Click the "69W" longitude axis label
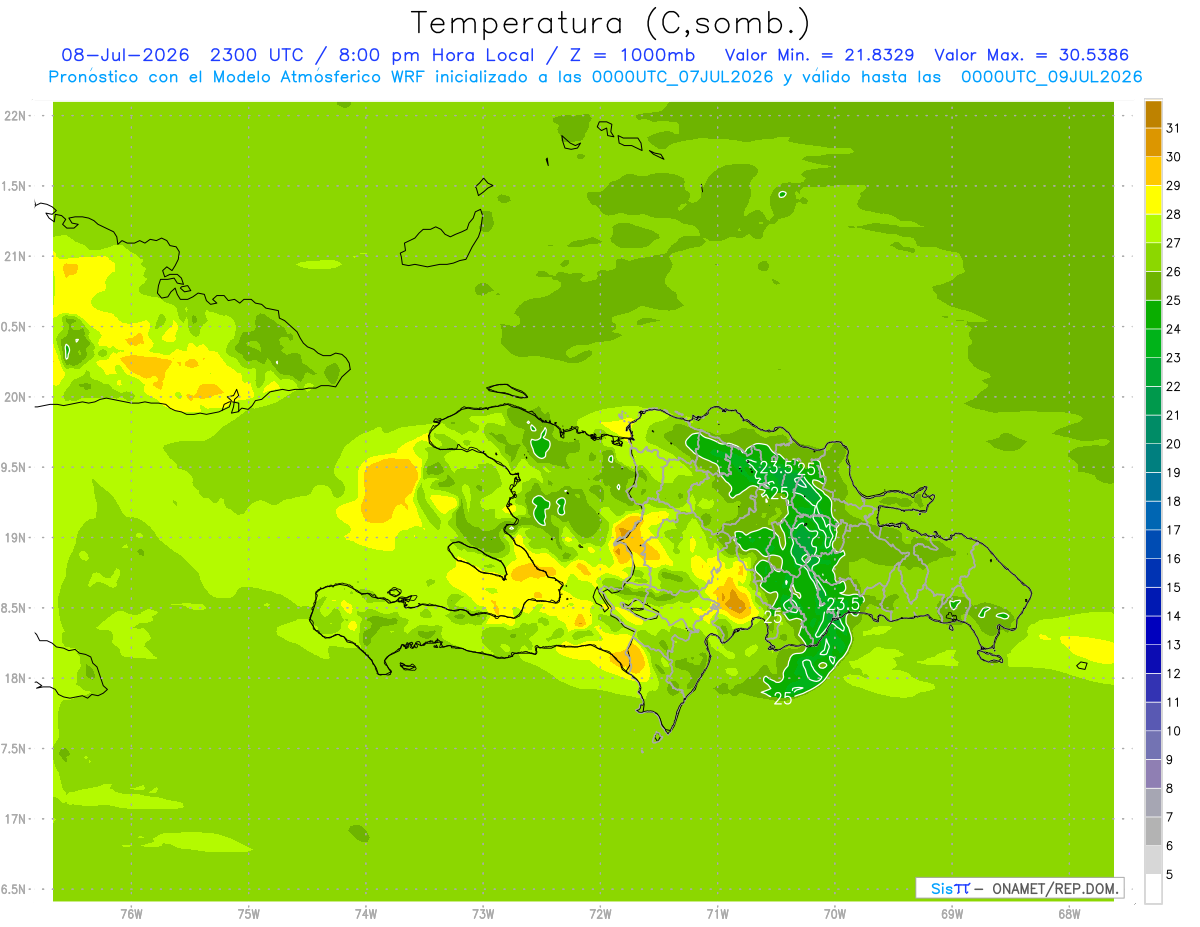 [952, 913]
